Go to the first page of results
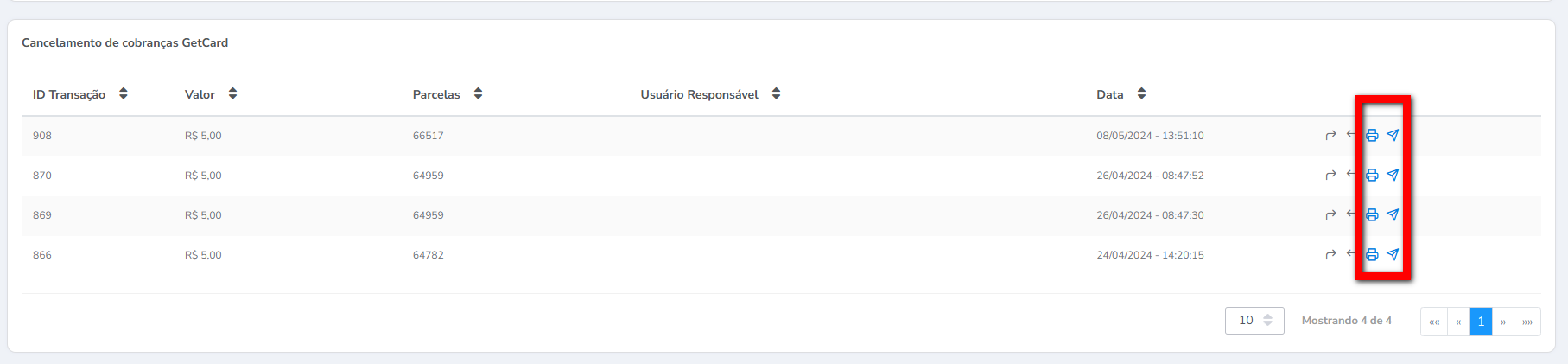This screenshot has width=1568, height=364. point(1434,322)
